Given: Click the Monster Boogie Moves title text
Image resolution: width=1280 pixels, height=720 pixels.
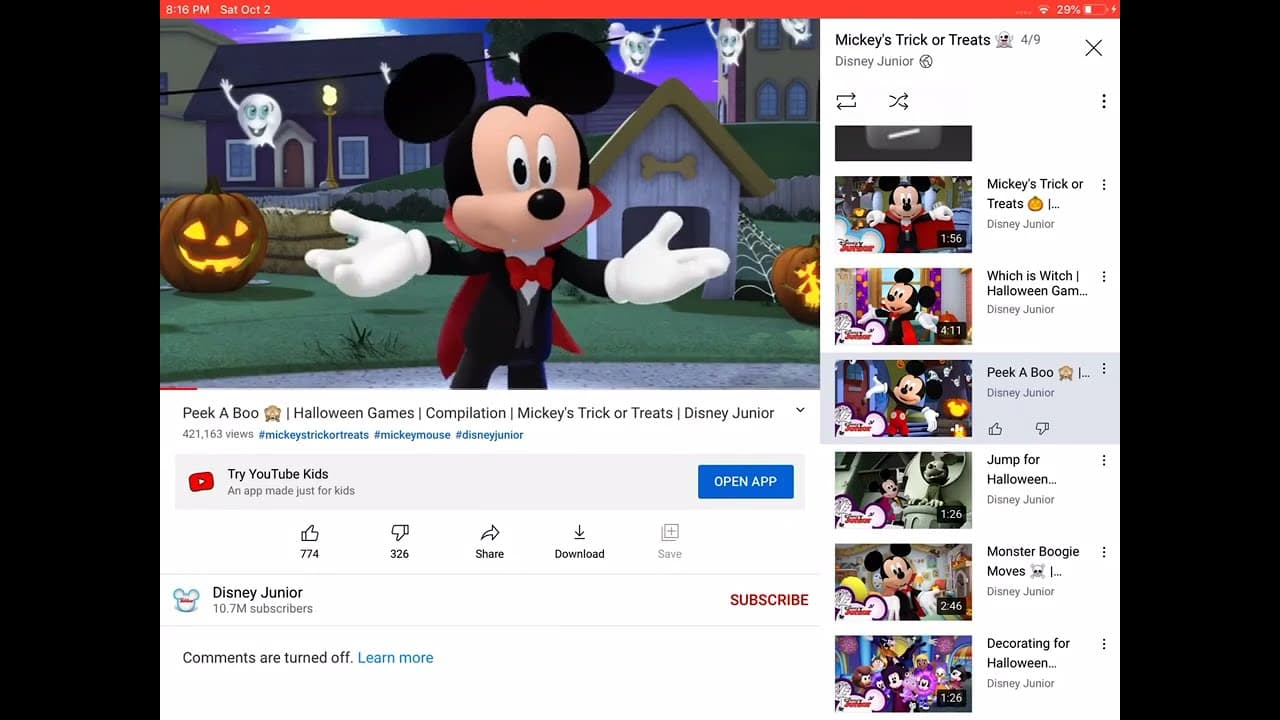Looking at the screenshot, I should (1033, 562).
